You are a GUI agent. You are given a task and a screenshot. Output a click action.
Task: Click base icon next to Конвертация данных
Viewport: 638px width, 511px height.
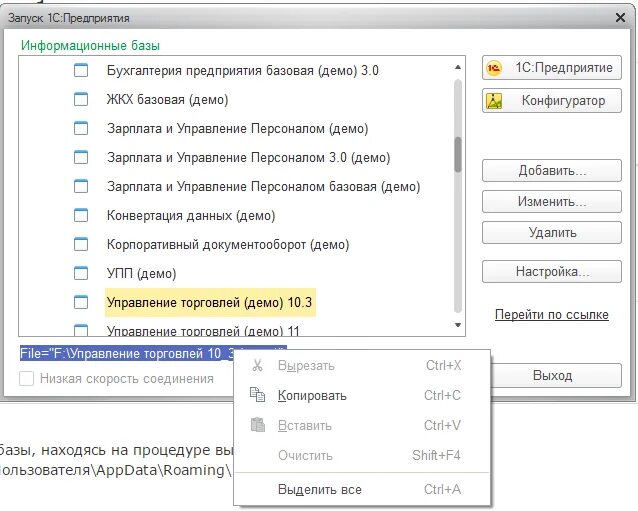coord(81,215)
